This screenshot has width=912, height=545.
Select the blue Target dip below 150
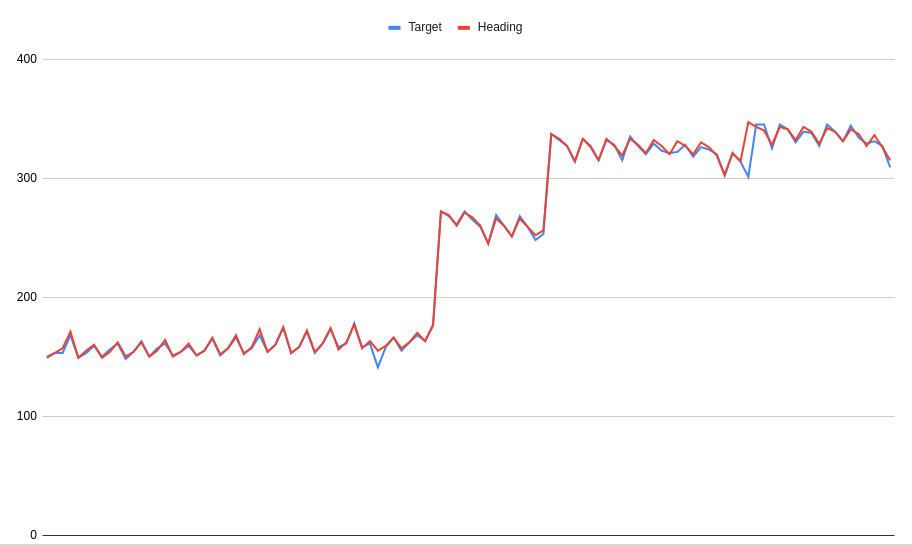(378, 367)
